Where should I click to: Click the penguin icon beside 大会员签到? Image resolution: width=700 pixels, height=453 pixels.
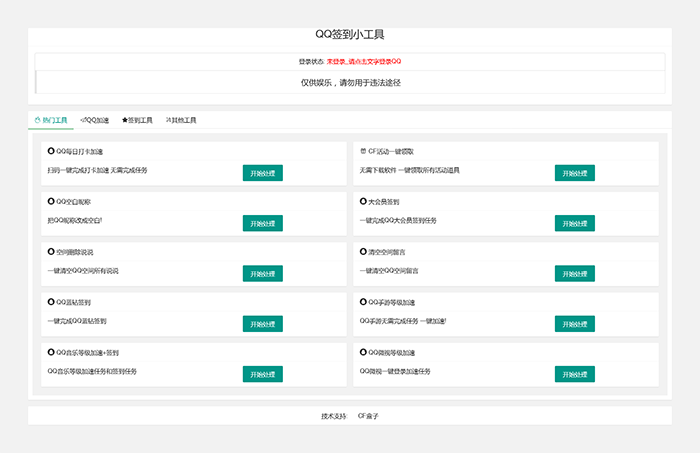(363, 202)
